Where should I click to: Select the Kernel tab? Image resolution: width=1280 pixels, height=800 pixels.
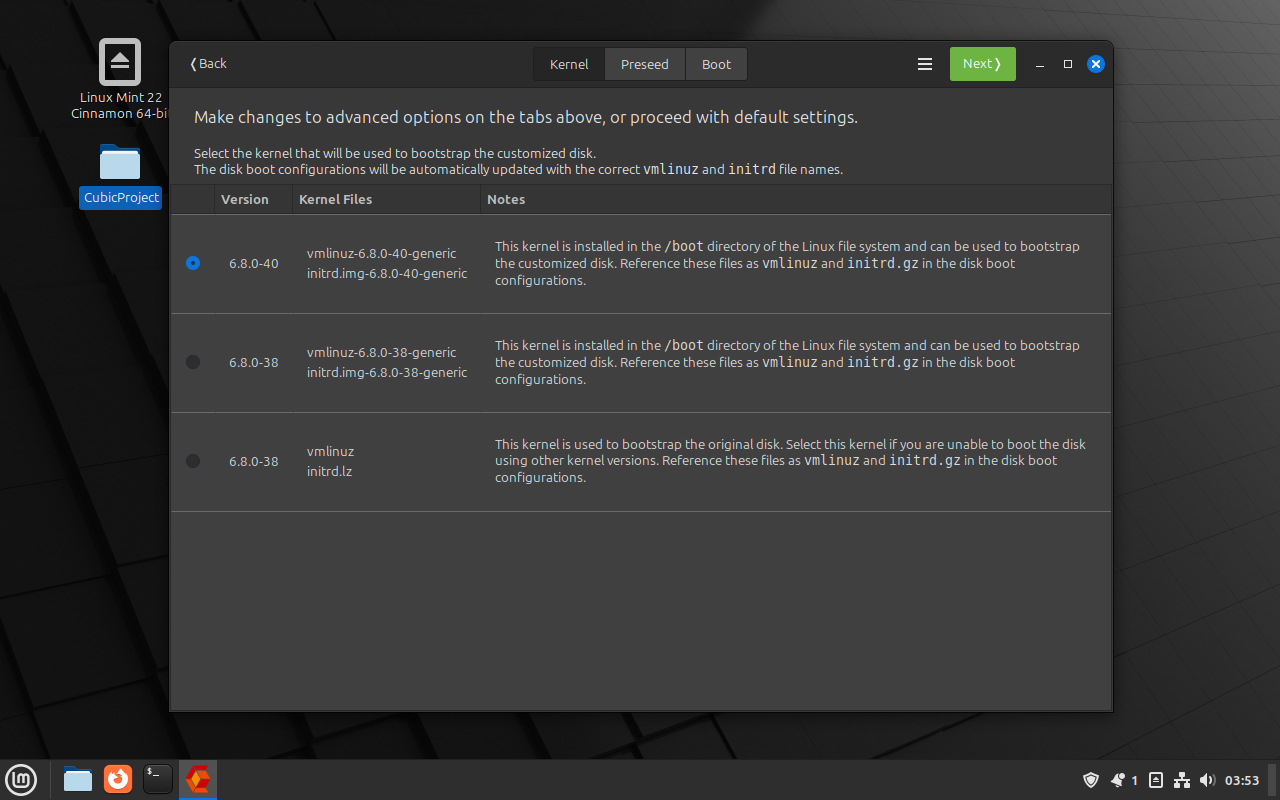point(569,64)
